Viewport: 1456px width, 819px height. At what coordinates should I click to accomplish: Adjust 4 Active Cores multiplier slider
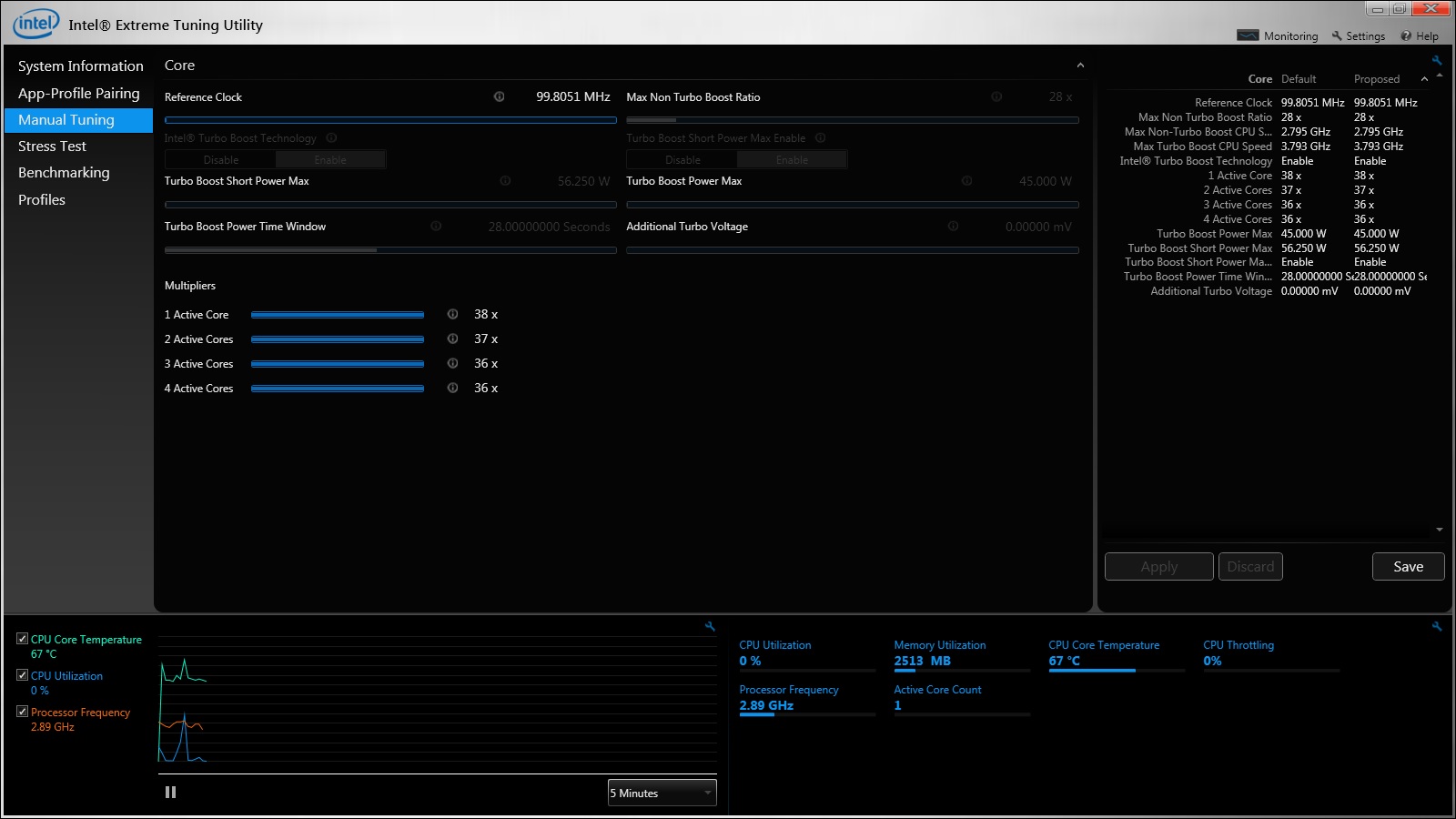pos(338,389)
